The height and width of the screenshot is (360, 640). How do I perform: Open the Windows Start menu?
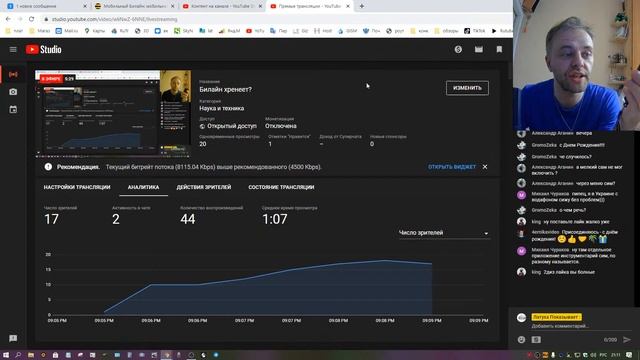coord(6,355)
